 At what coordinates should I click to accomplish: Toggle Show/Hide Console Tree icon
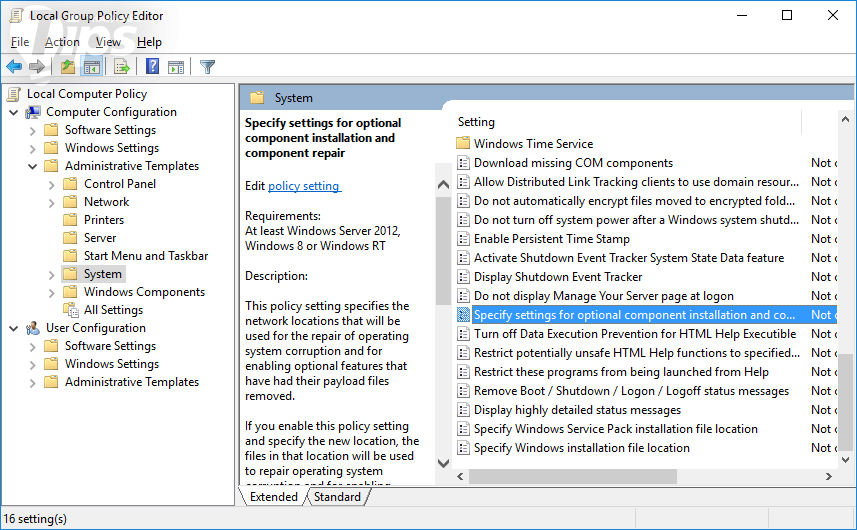(92, 67)
